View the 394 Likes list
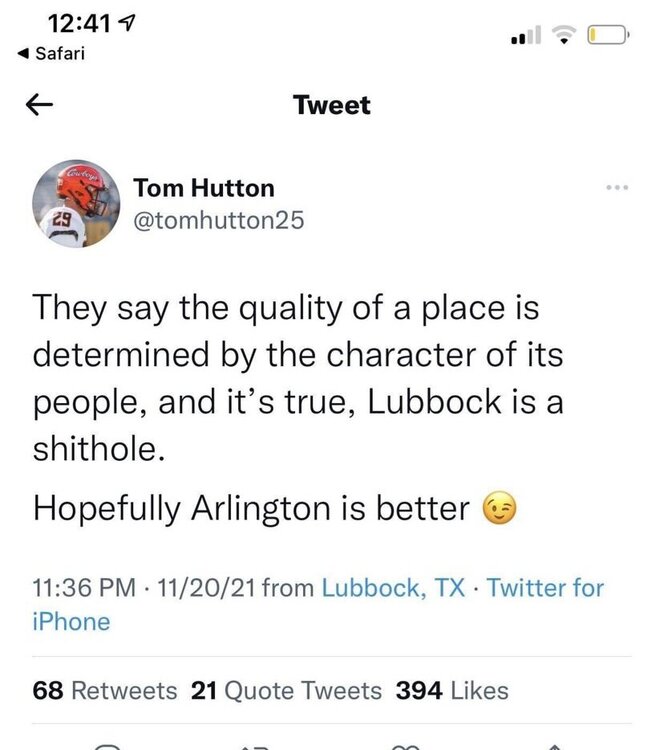The width and height of the screenshot is (664, 750). pyautogui.click(x=452, y=690)
